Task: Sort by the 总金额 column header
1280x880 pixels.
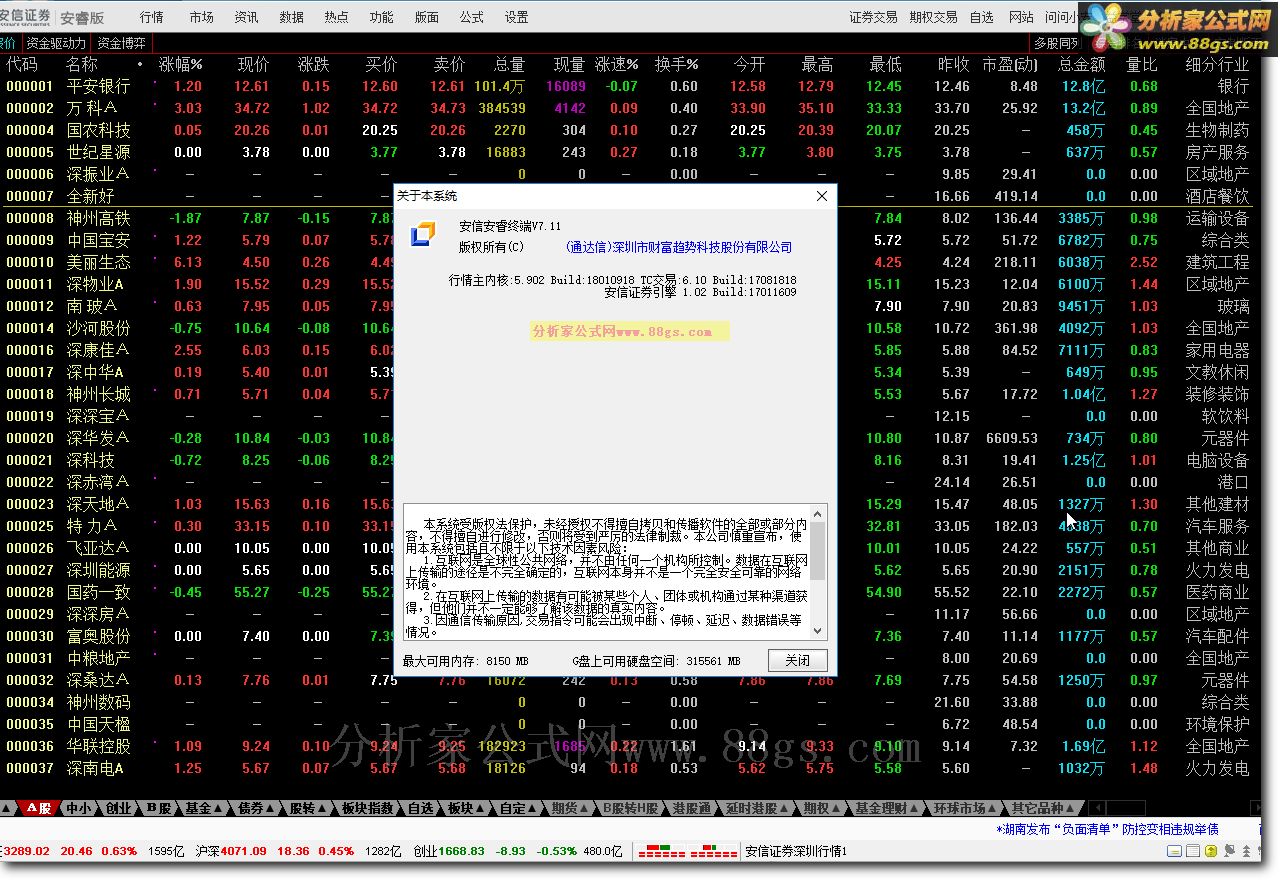Action: (1082, 64)
